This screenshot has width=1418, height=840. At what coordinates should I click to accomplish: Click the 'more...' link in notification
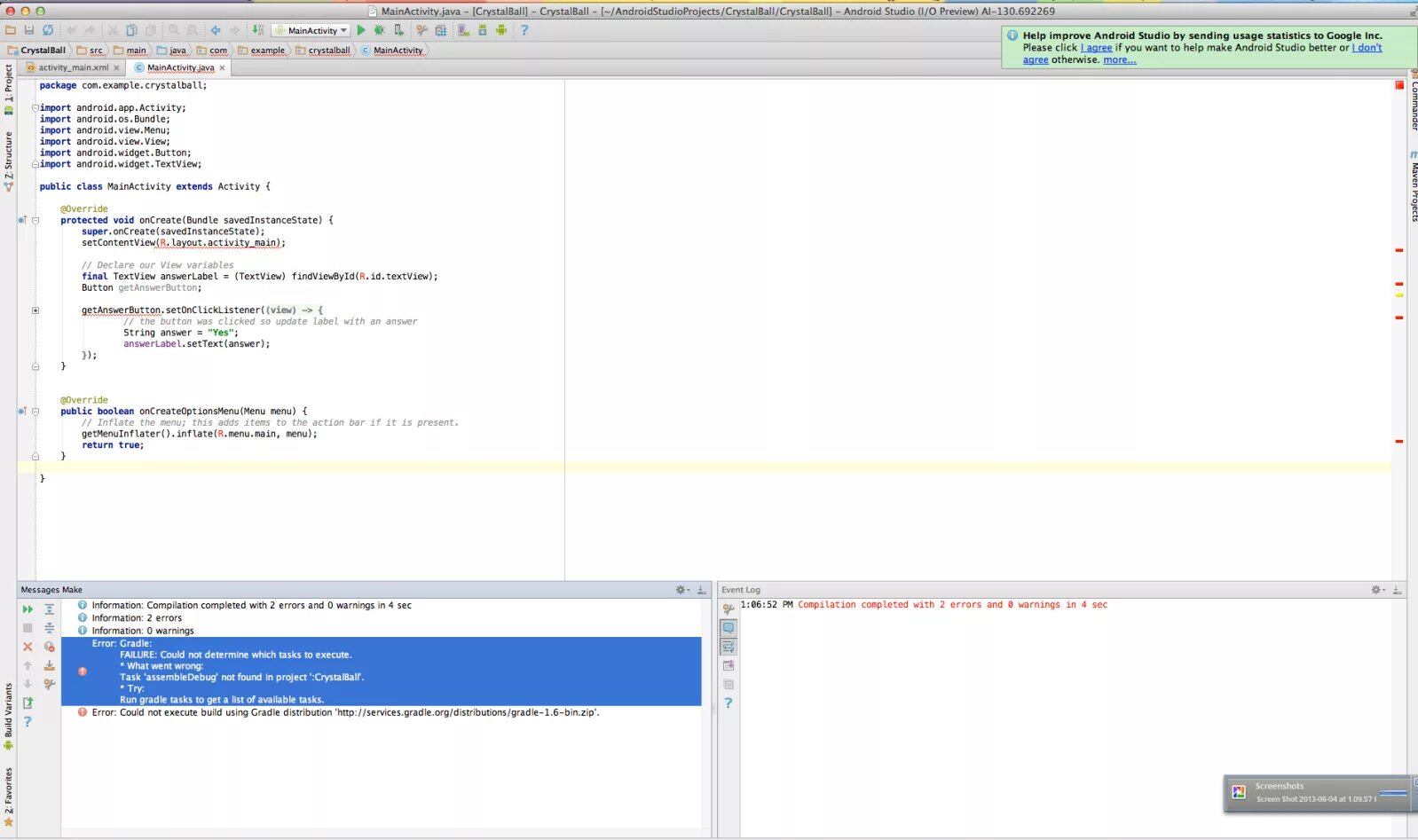pos(1119,60)
